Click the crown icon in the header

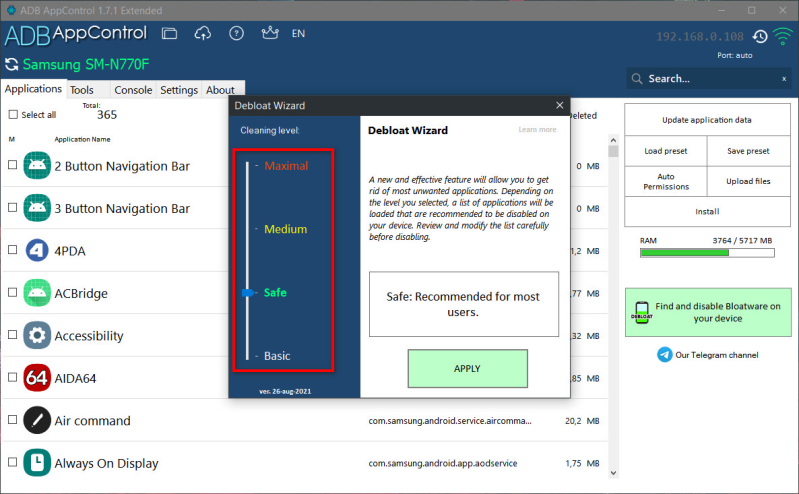268,33
